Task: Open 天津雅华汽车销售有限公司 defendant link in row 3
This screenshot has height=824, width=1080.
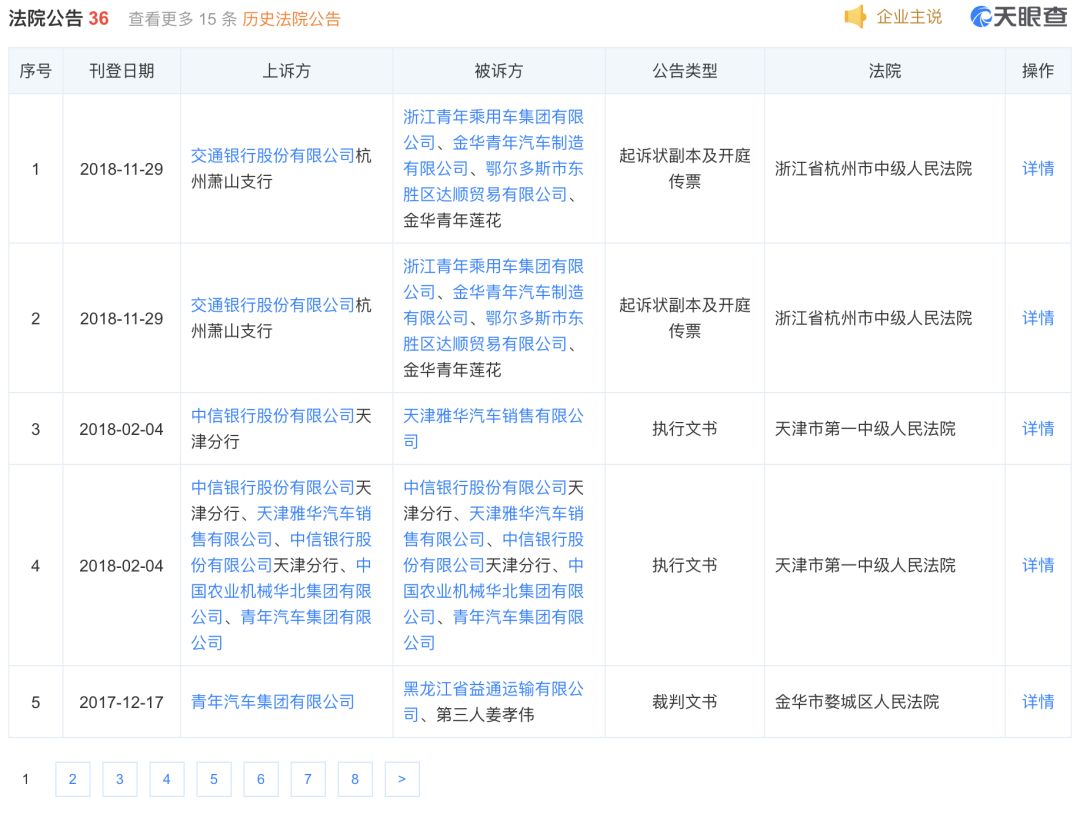Action: point(493,429)
